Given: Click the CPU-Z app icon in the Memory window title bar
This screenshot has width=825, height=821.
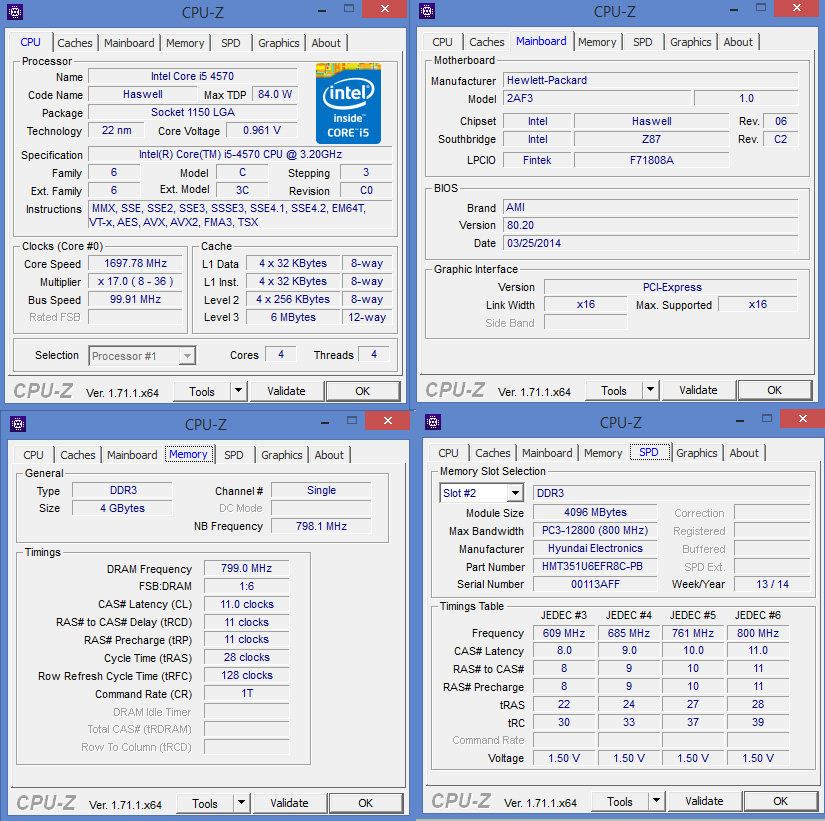Looking at the screenshot, I should point(18,424).
